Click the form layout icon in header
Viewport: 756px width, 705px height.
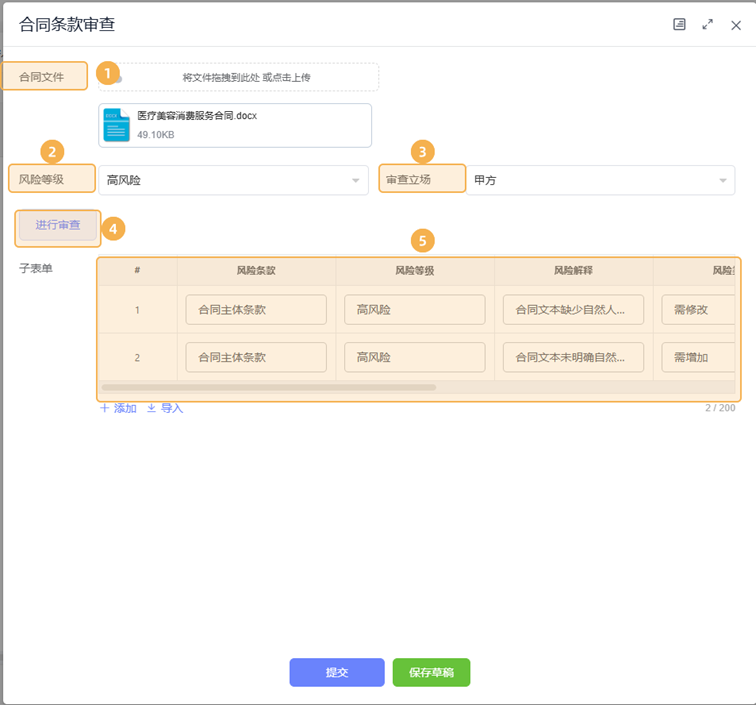click(x=680, y=25)
